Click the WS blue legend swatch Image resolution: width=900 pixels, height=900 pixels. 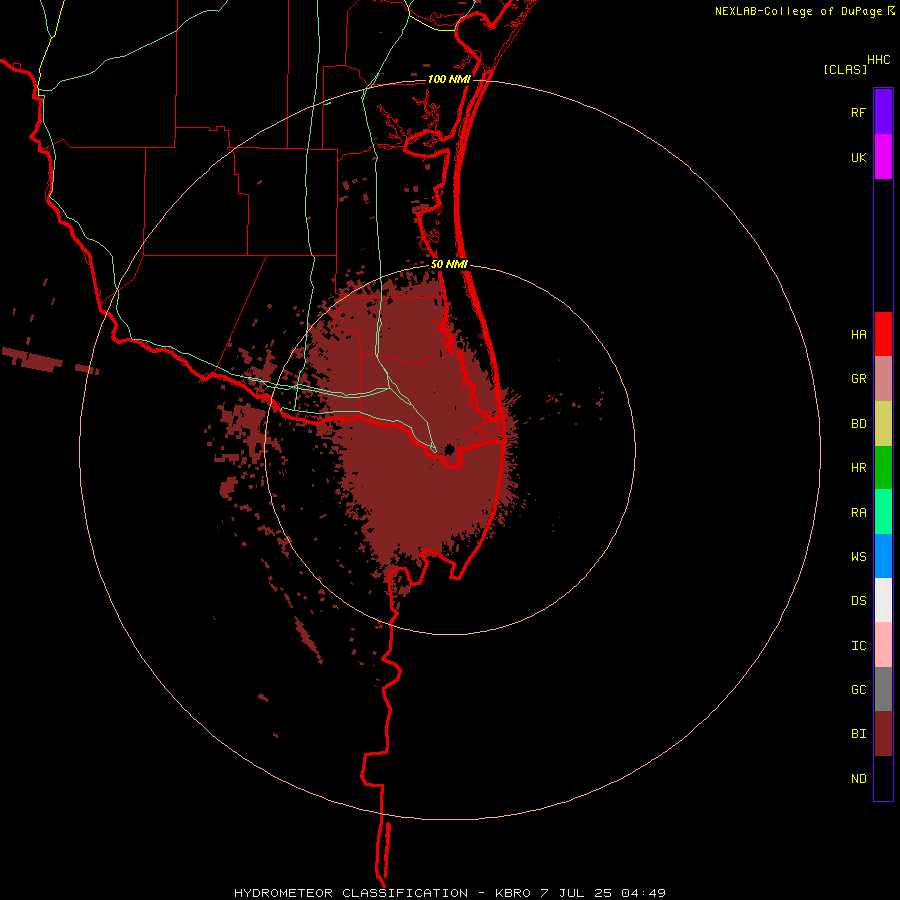click(x=883, y=556)
